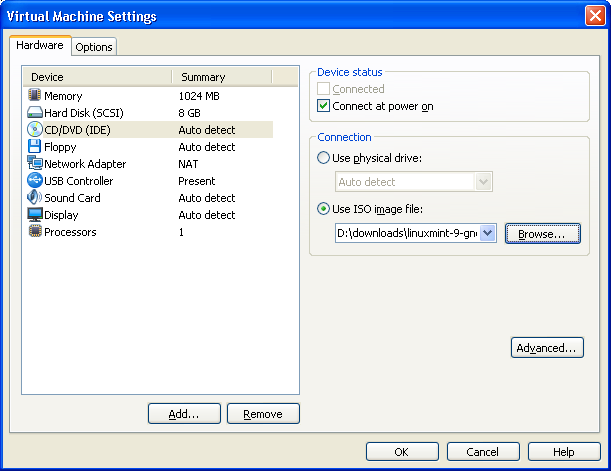Switch to the Options tab
This screenshot has height=471, width=611.
(94, 47)
